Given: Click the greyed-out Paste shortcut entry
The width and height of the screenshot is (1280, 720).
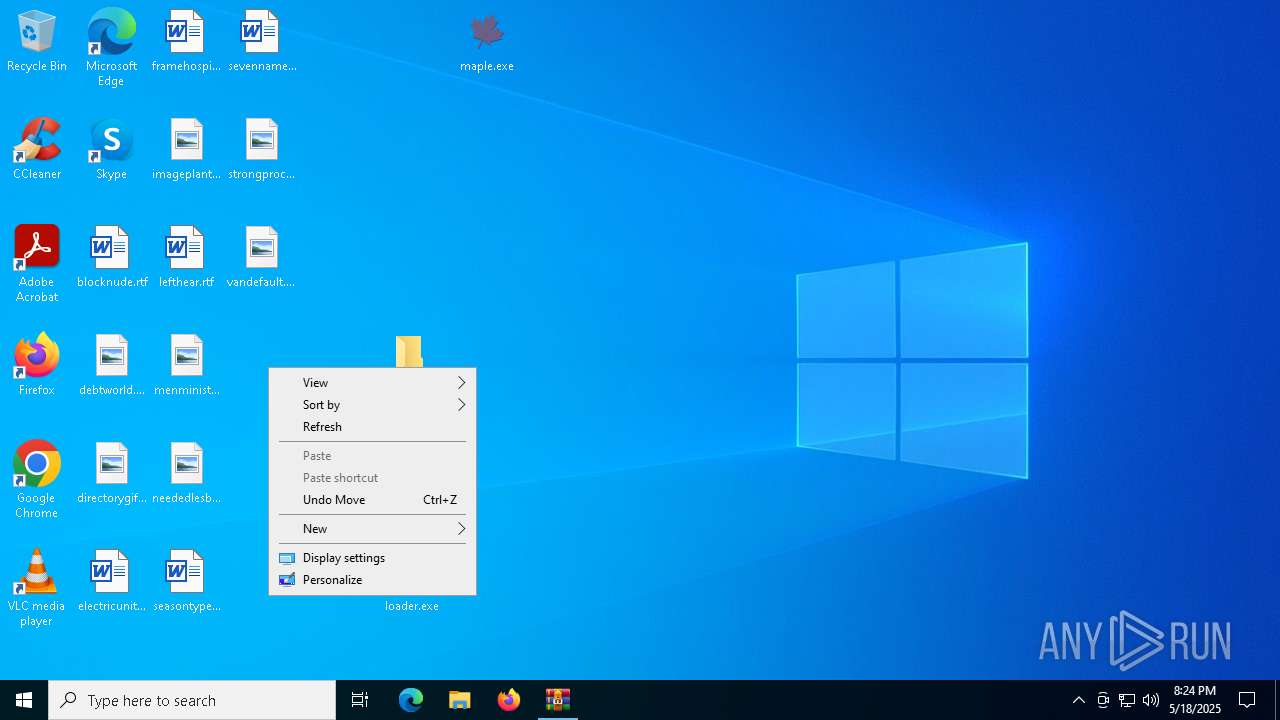Looking at the screenshot, I should coord(372,478).
